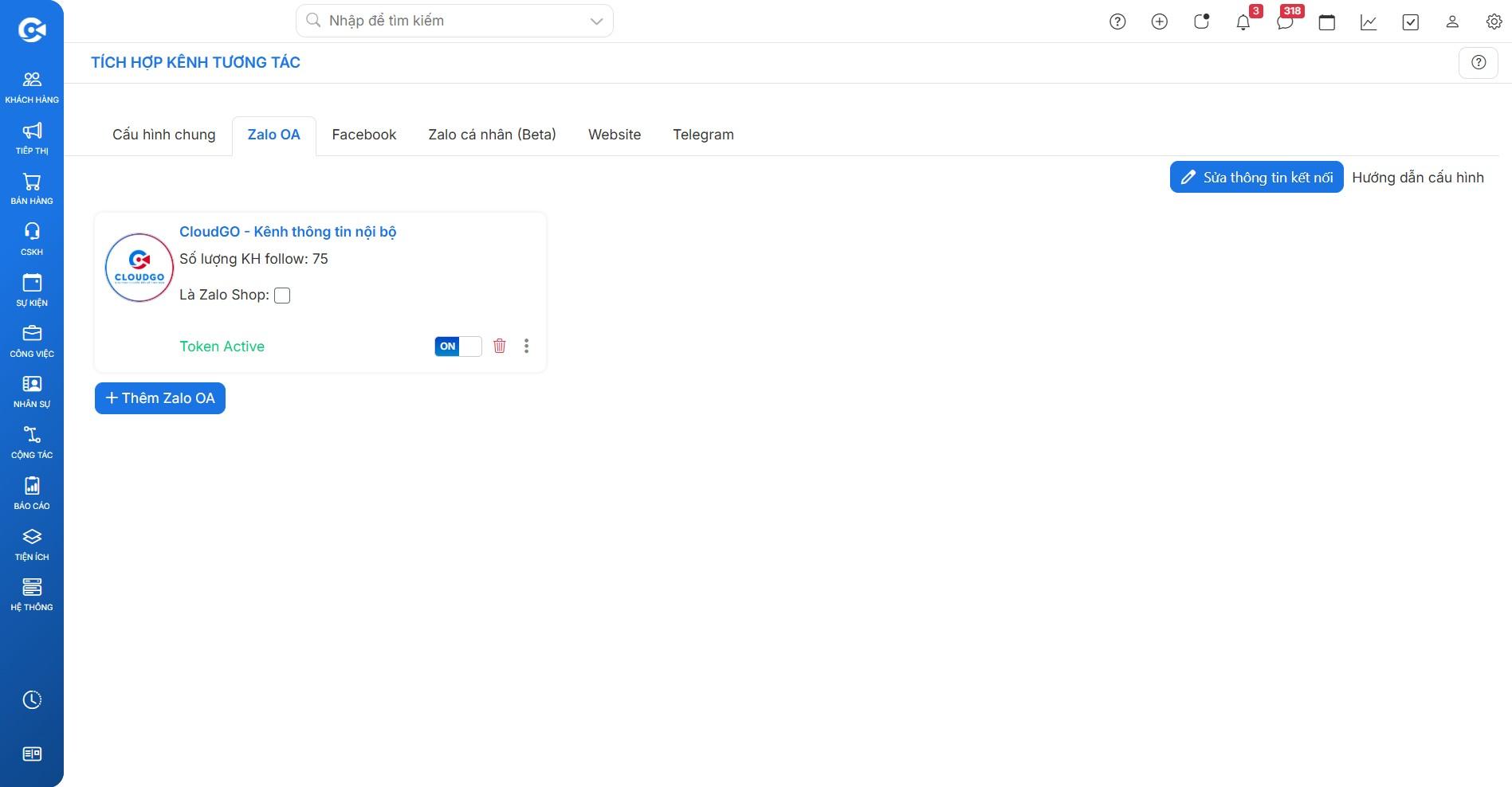The width and height of the screenshot is (1512, 787).
Task: Open the Cộng Tác collaboration module
Action: [x=32, y=443]
